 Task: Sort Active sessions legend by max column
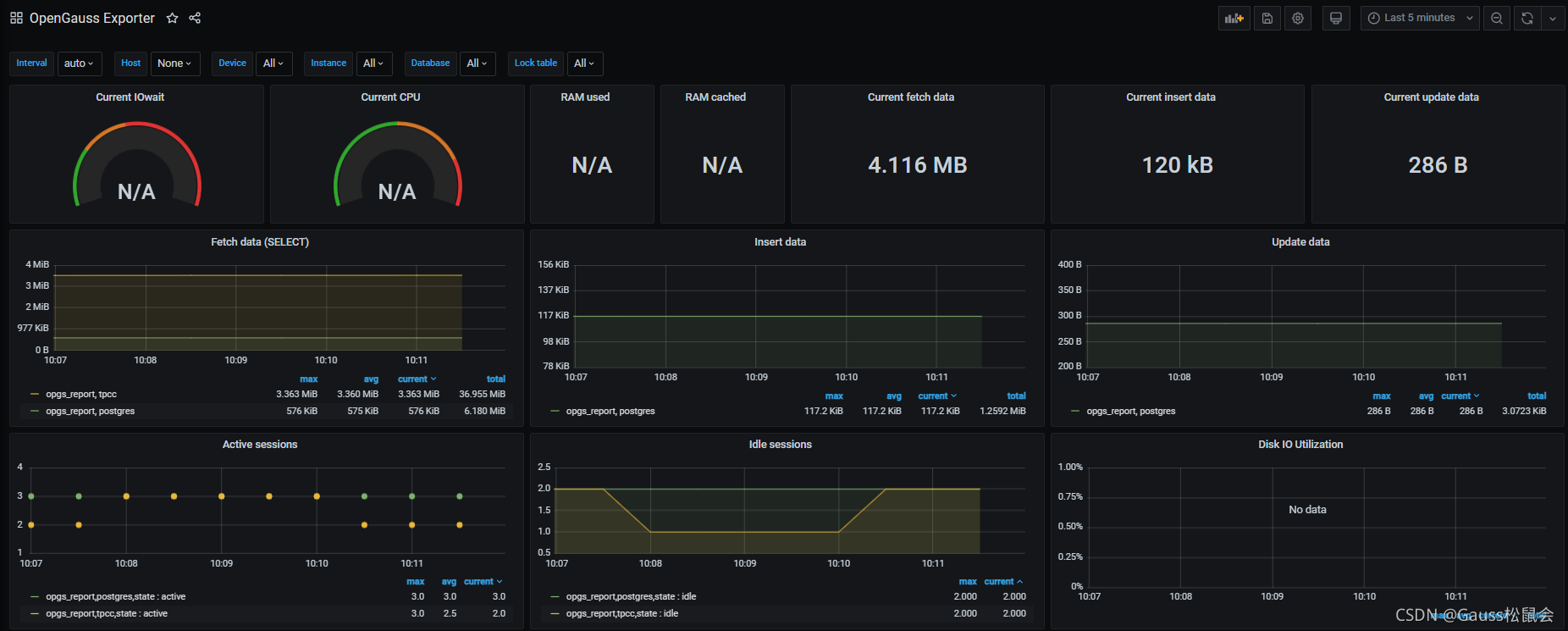[416, 582]
